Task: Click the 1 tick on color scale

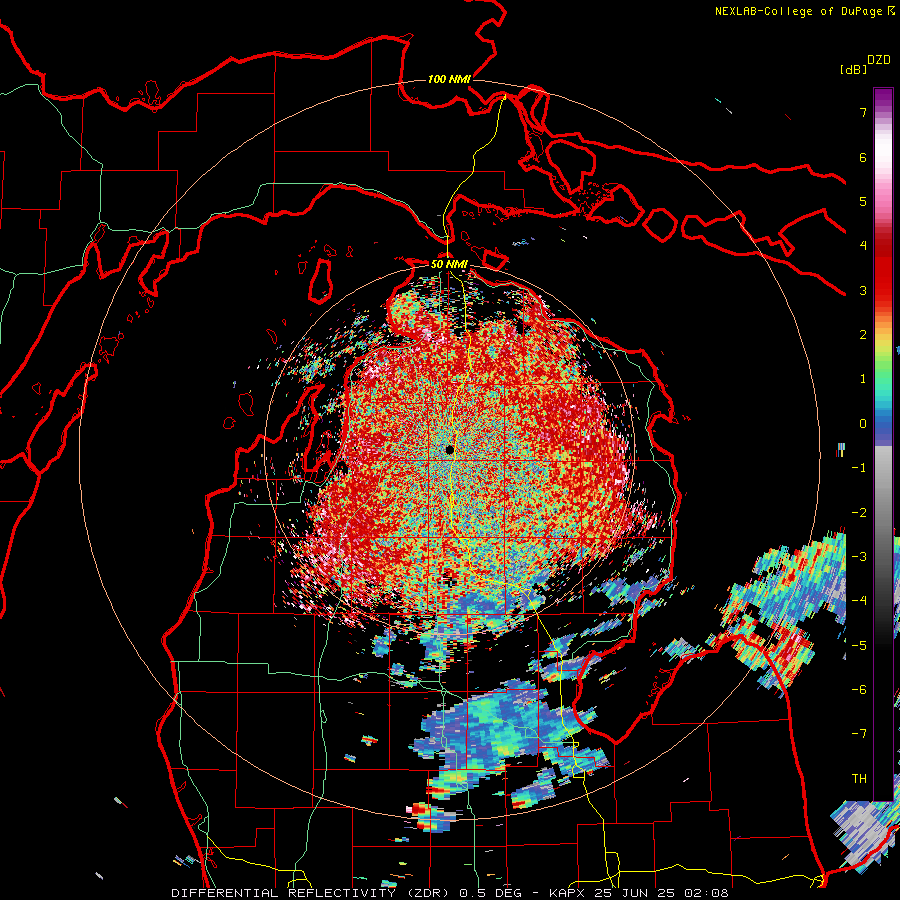Action: coord(863,379)
